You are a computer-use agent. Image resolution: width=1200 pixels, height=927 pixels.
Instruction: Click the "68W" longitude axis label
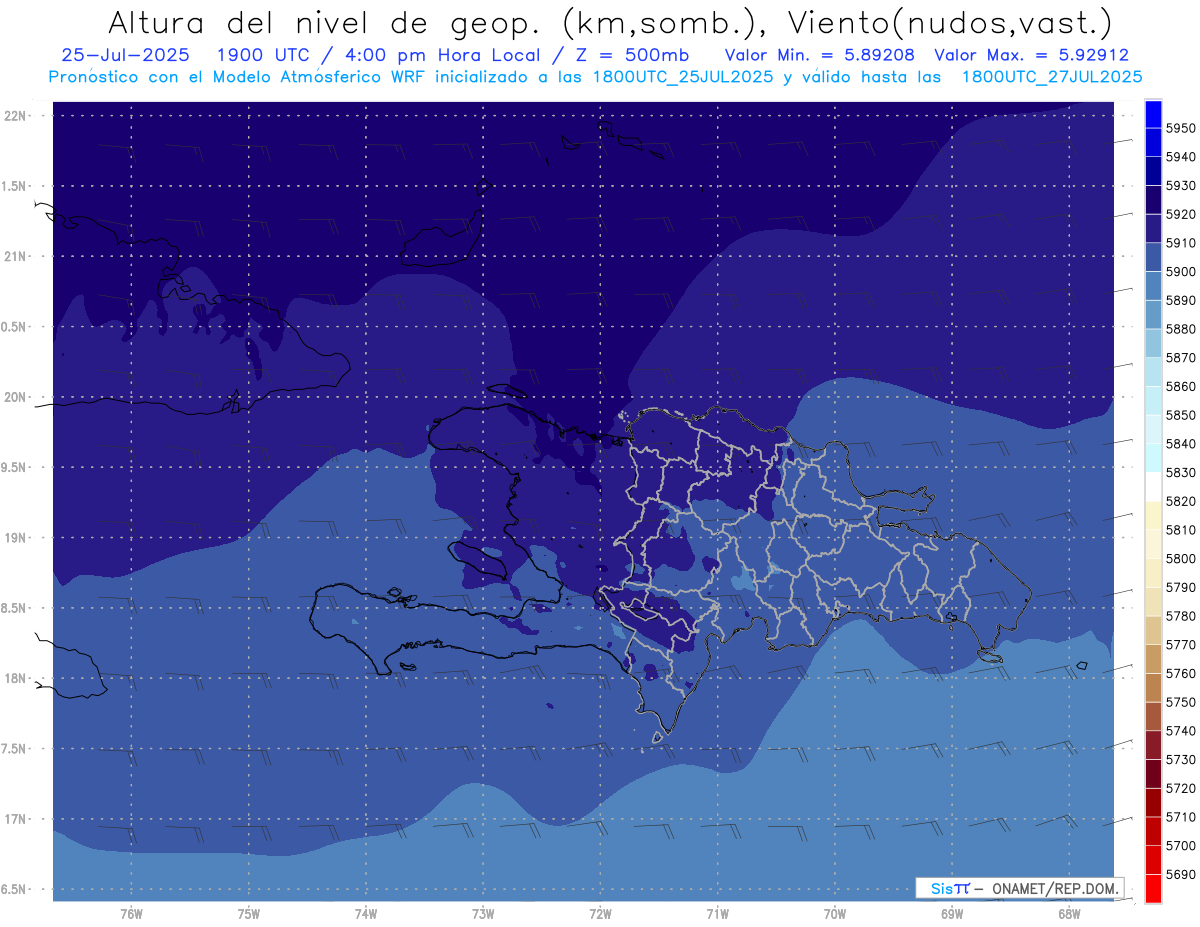(1069, 913)
